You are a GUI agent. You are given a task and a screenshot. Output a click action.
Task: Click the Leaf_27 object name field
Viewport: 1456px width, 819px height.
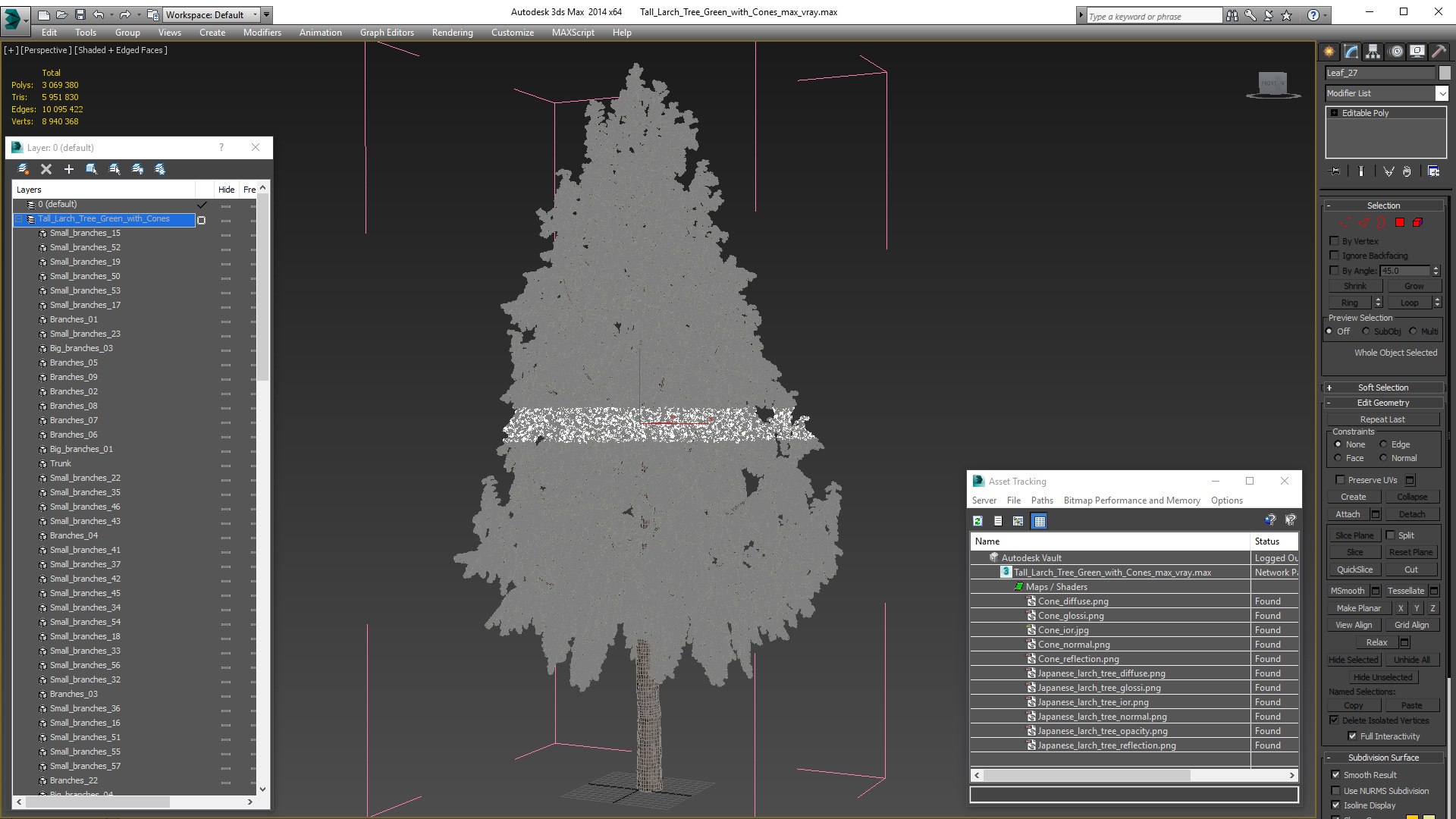point(1379,73)
